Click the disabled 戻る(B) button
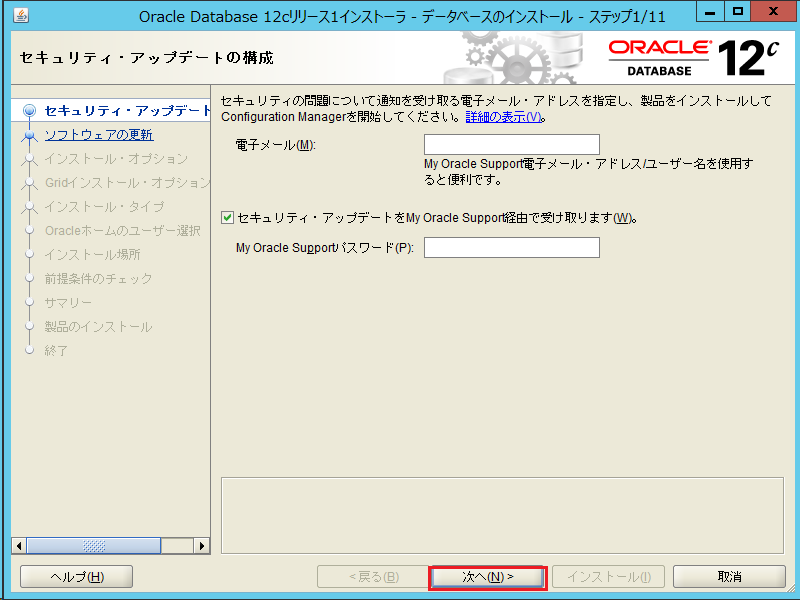 coord(373,577)
